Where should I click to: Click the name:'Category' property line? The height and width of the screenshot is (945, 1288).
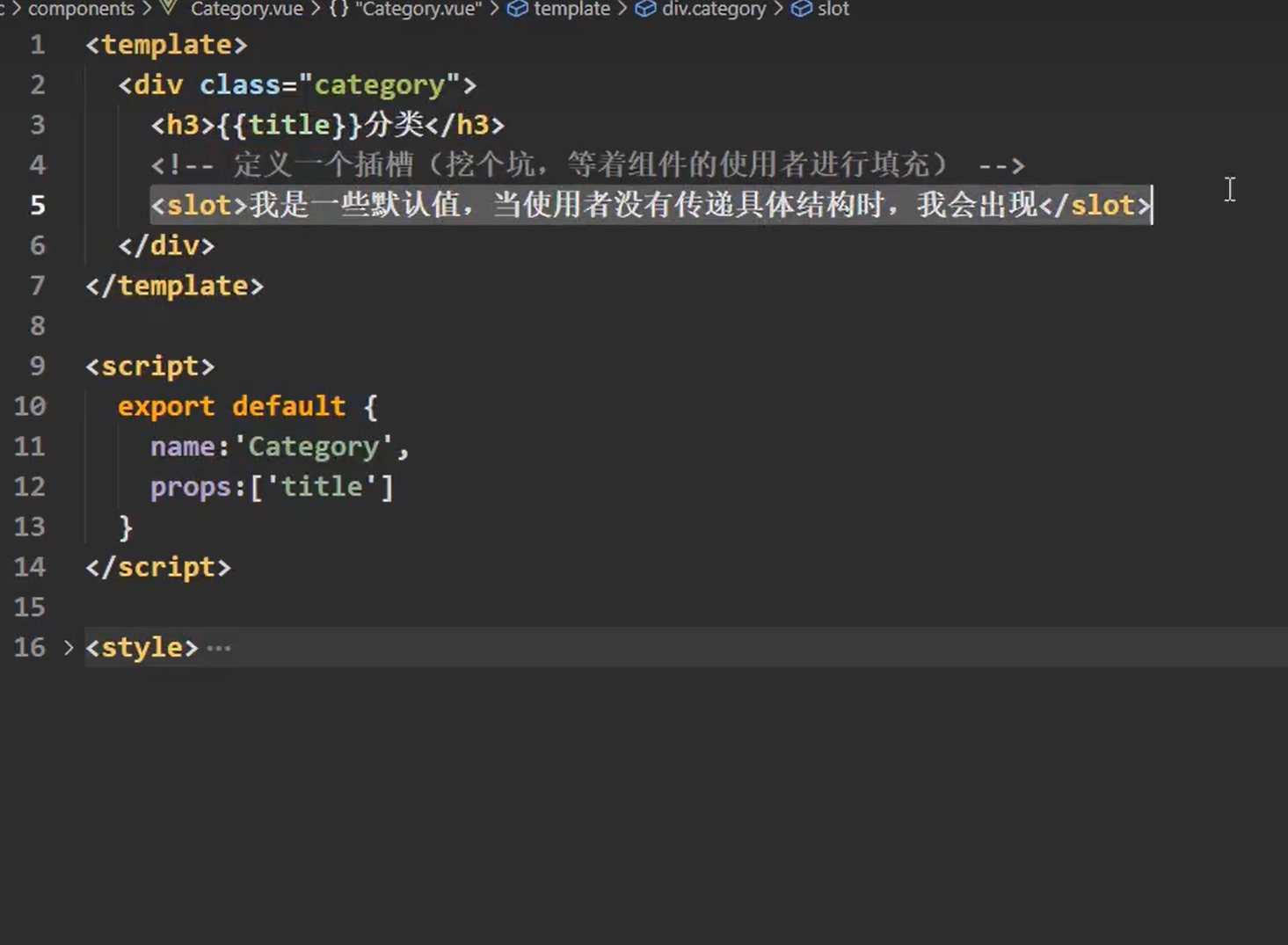[280, 447]
